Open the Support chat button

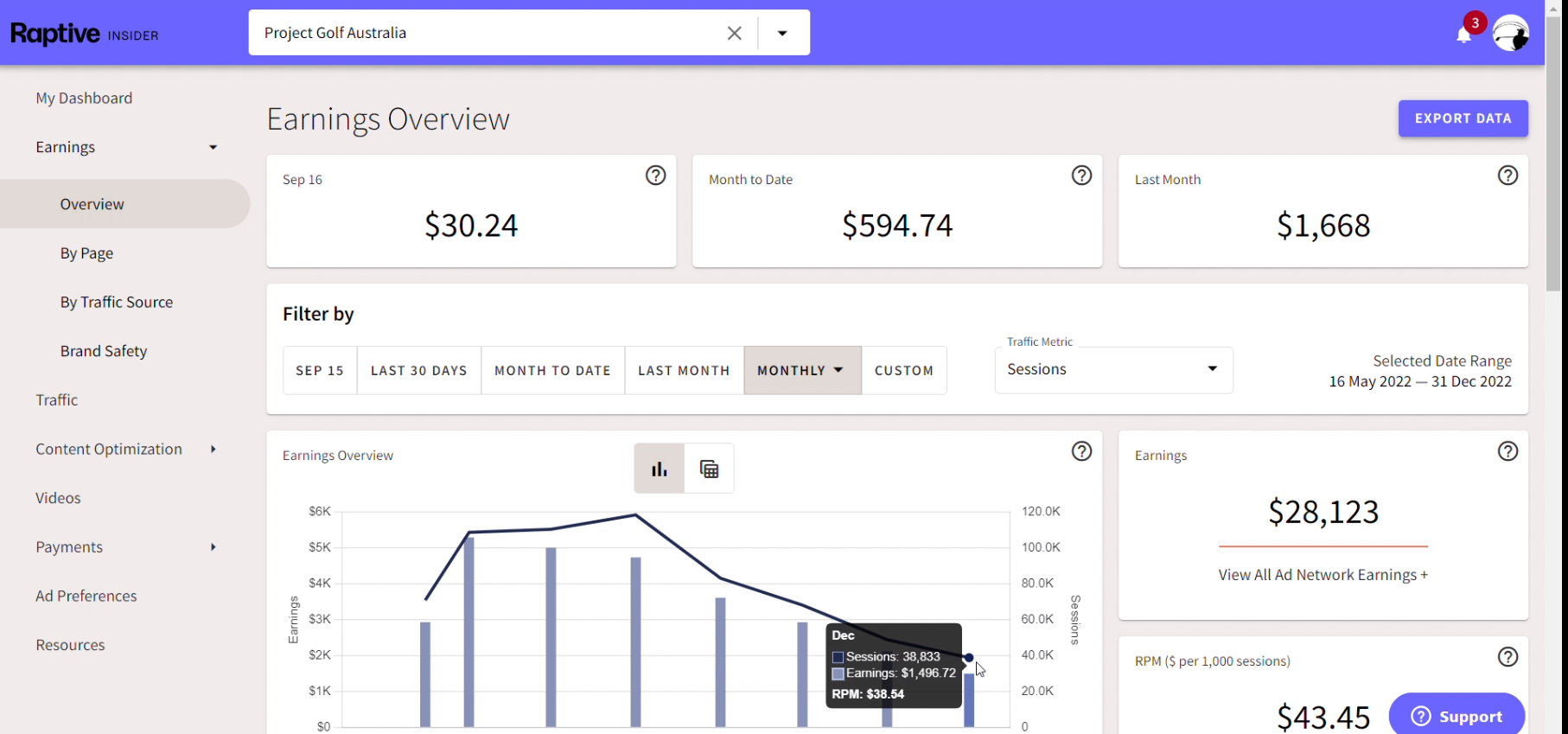click(1456, 716)
